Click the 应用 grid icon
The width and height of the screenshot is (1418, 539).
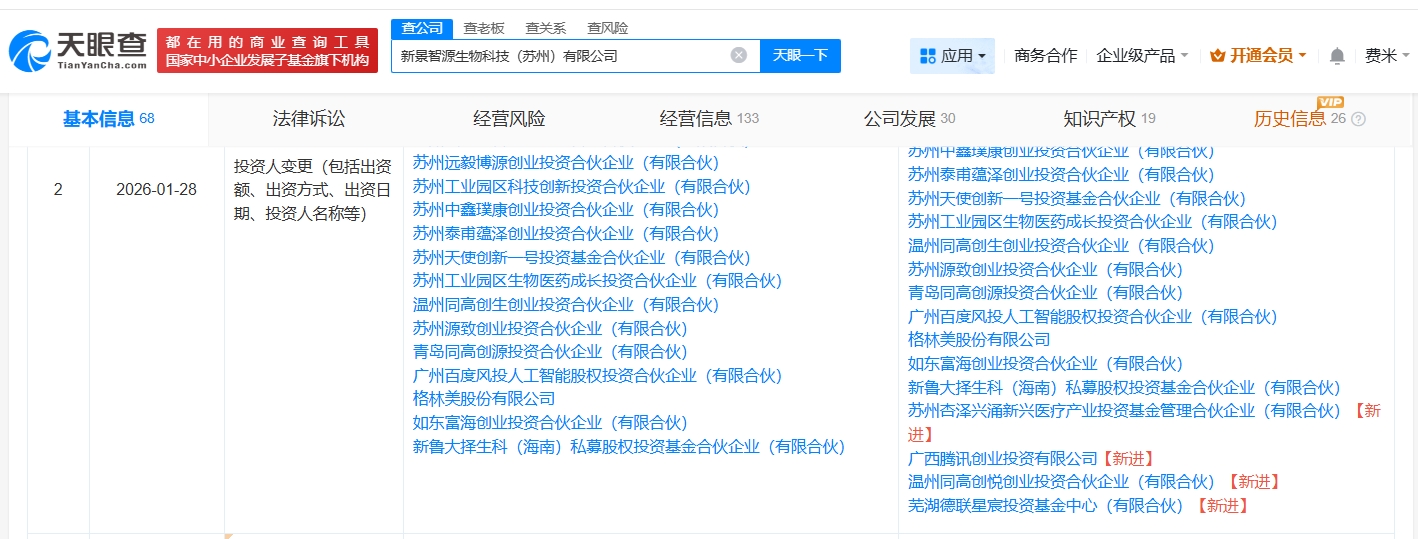(x=927, y=56)
